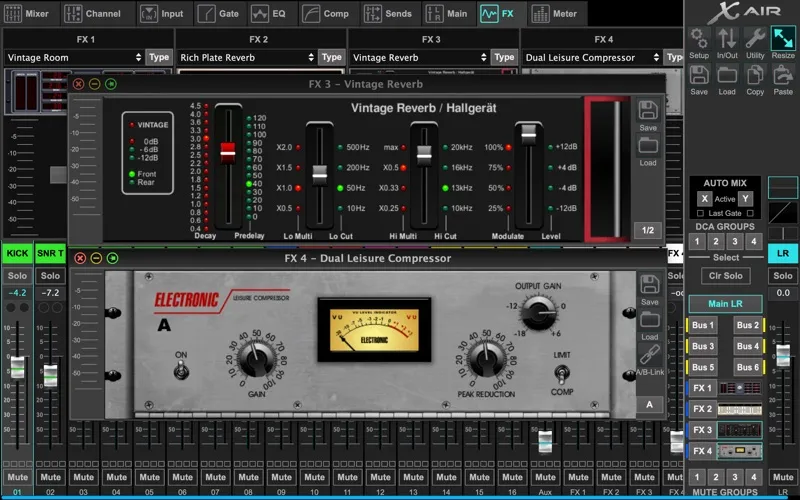Click the KICK channel fader
Image resolution: width=800 pixels, height=500 pixels.
(17, 367)
